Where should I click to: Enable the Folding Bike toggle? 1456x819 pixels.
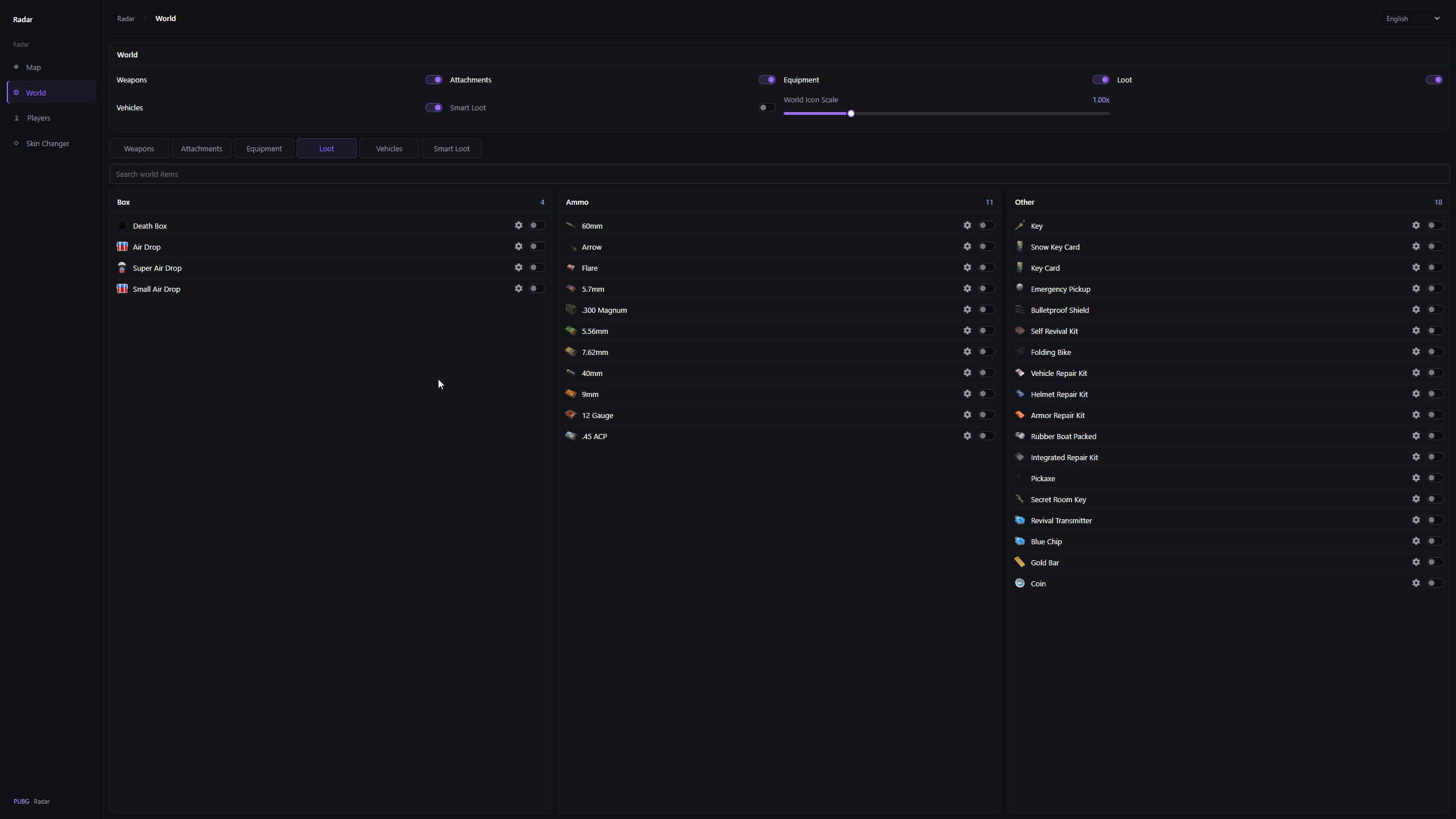[1435, 351]
